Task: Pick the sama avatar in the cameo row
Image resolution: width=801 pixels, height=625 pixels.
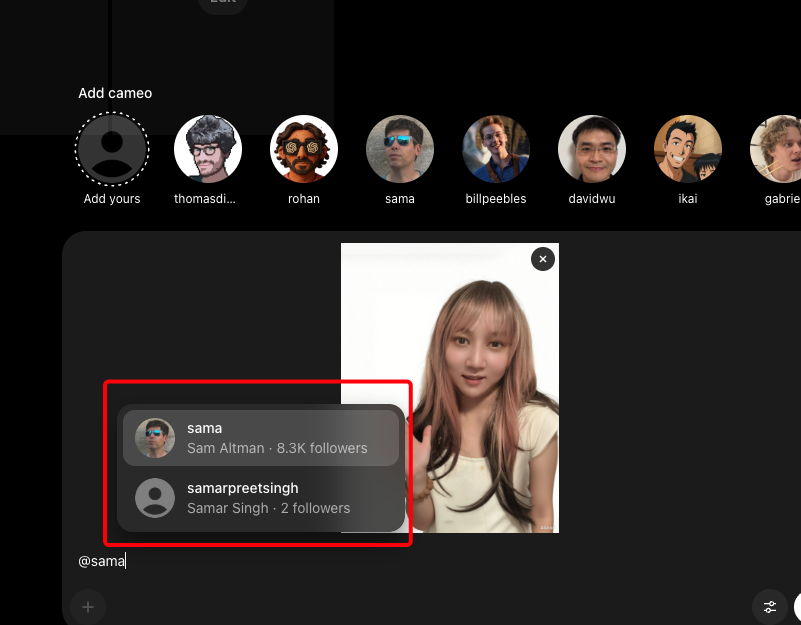Action: pyautogui.click(x=400, y=149)
